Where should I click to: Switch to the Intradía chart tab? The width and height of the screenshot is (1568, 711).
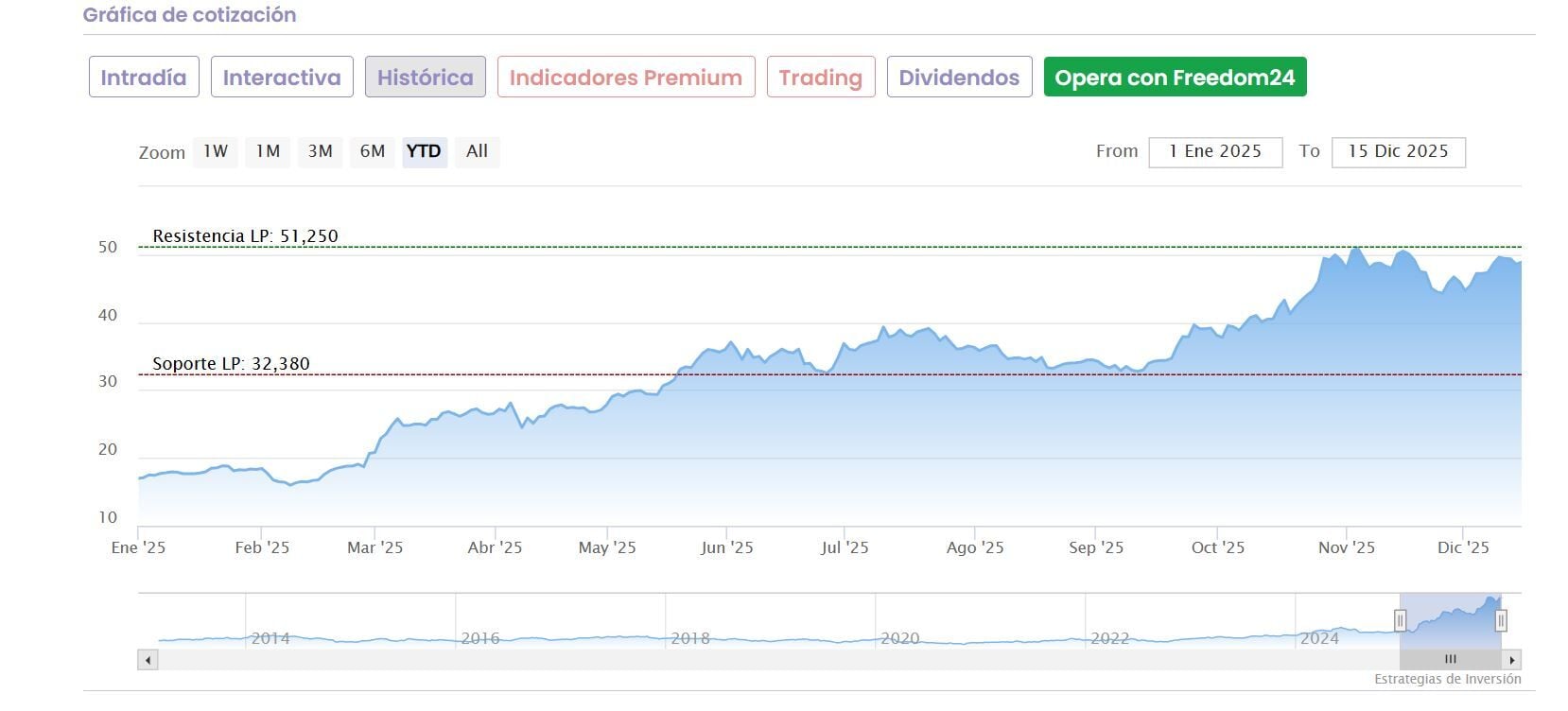[144, 78]
